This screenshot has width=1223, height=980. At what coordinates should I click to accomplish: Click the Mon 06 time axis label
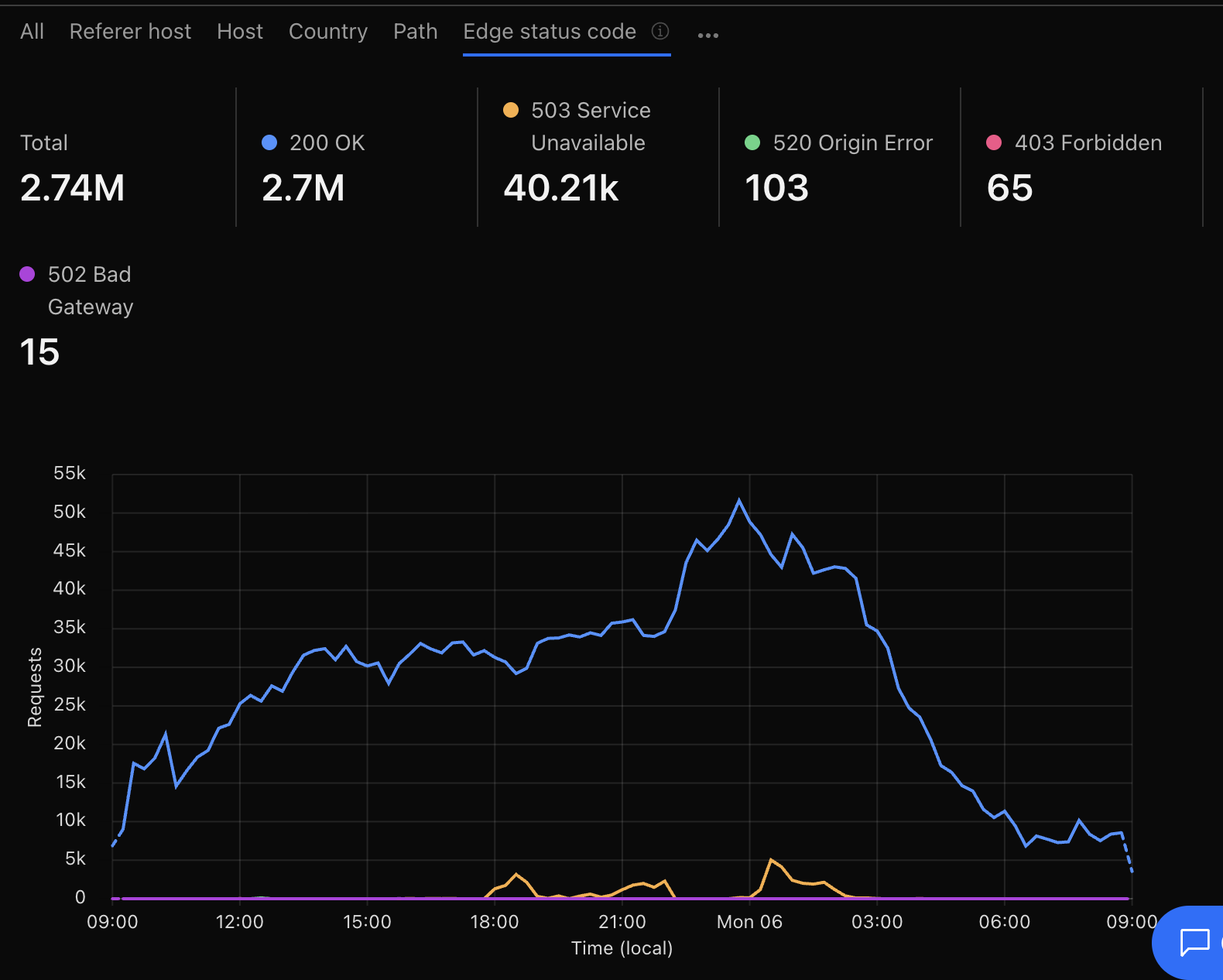point(749,922)
